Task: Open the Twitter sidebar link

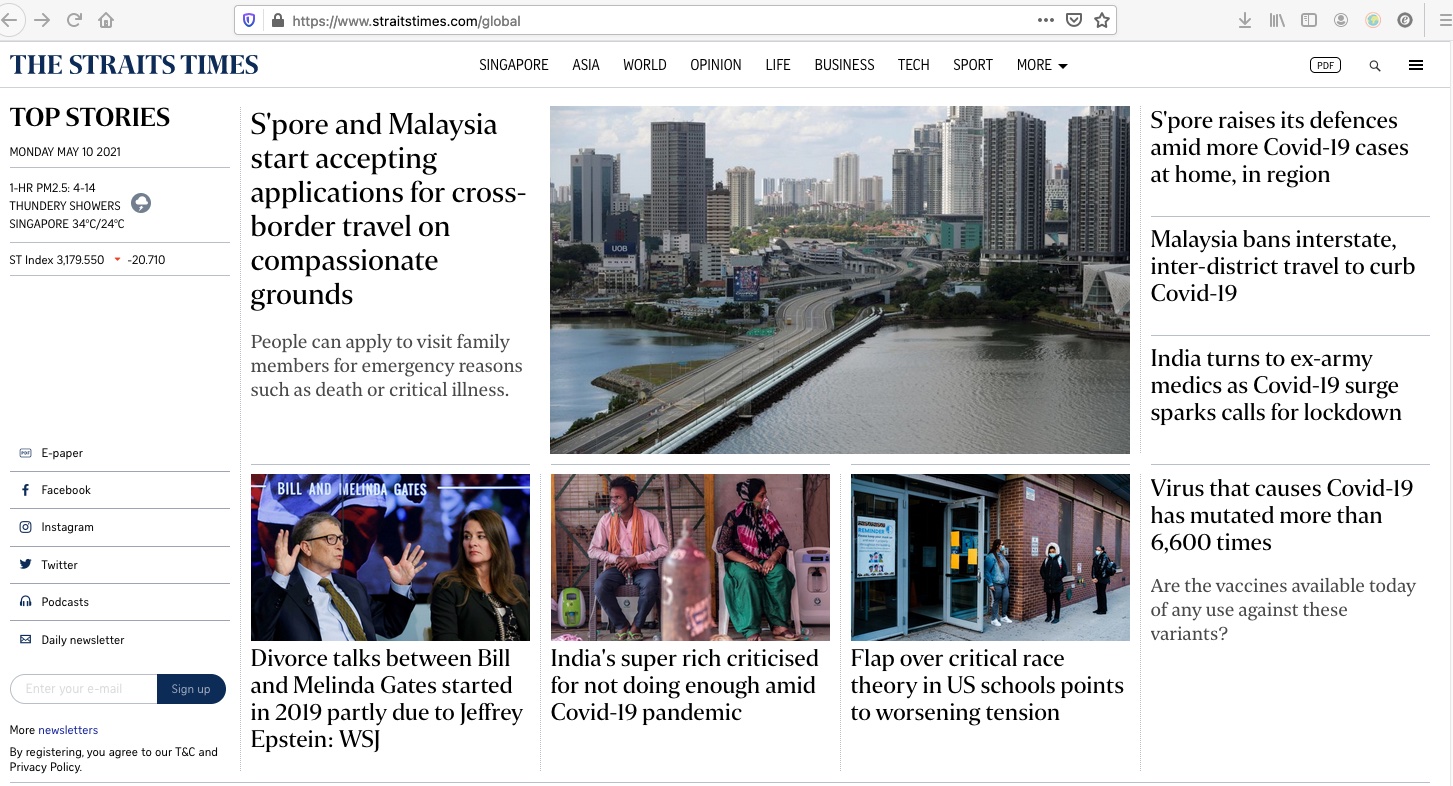Action: tap(59, 565)
